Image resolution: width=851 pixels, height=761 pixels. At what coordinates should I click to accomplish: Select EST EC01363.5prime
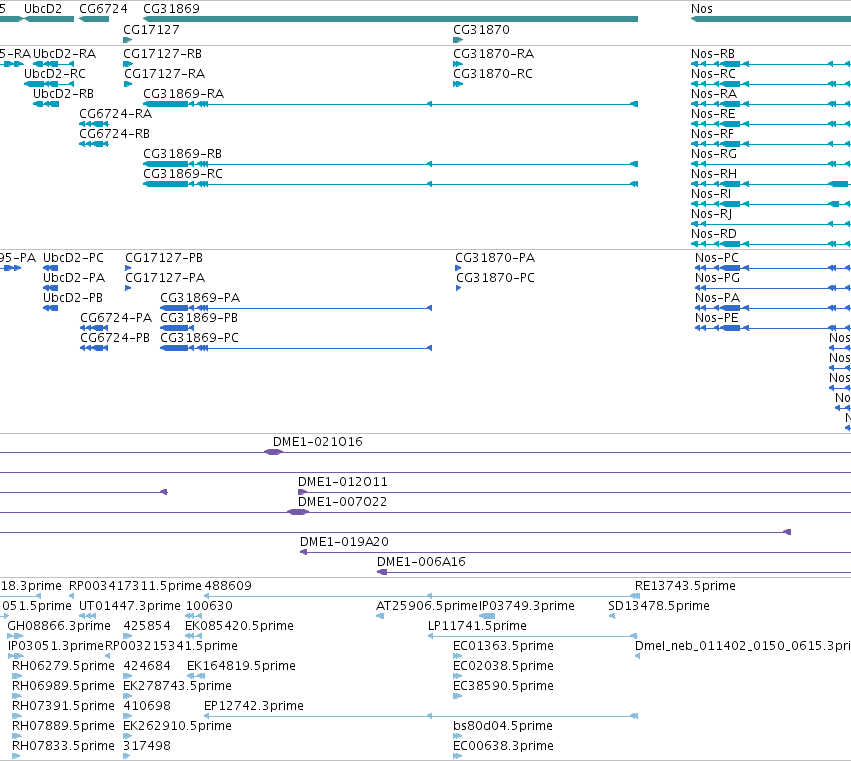tap(503, 646)
